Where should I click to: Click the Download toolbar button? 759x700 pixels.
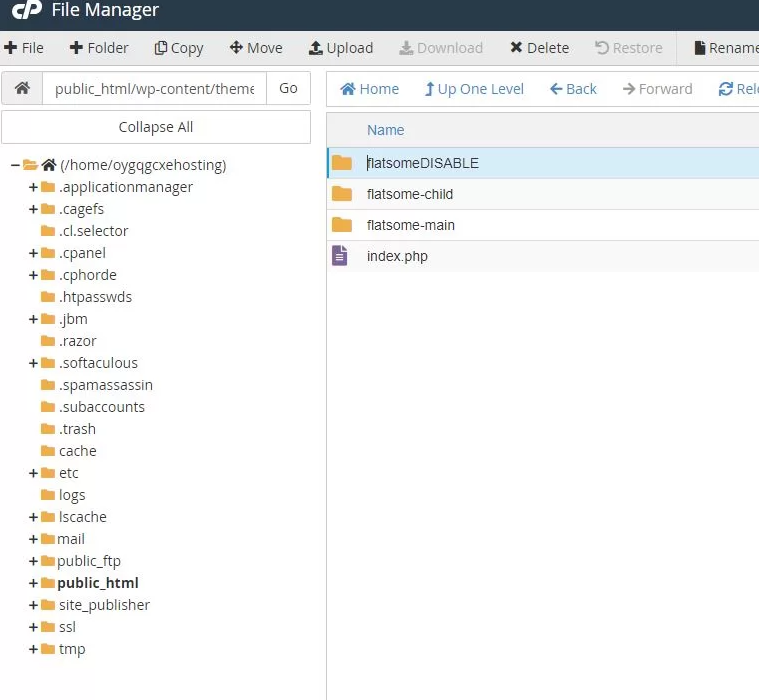(440, 48)
